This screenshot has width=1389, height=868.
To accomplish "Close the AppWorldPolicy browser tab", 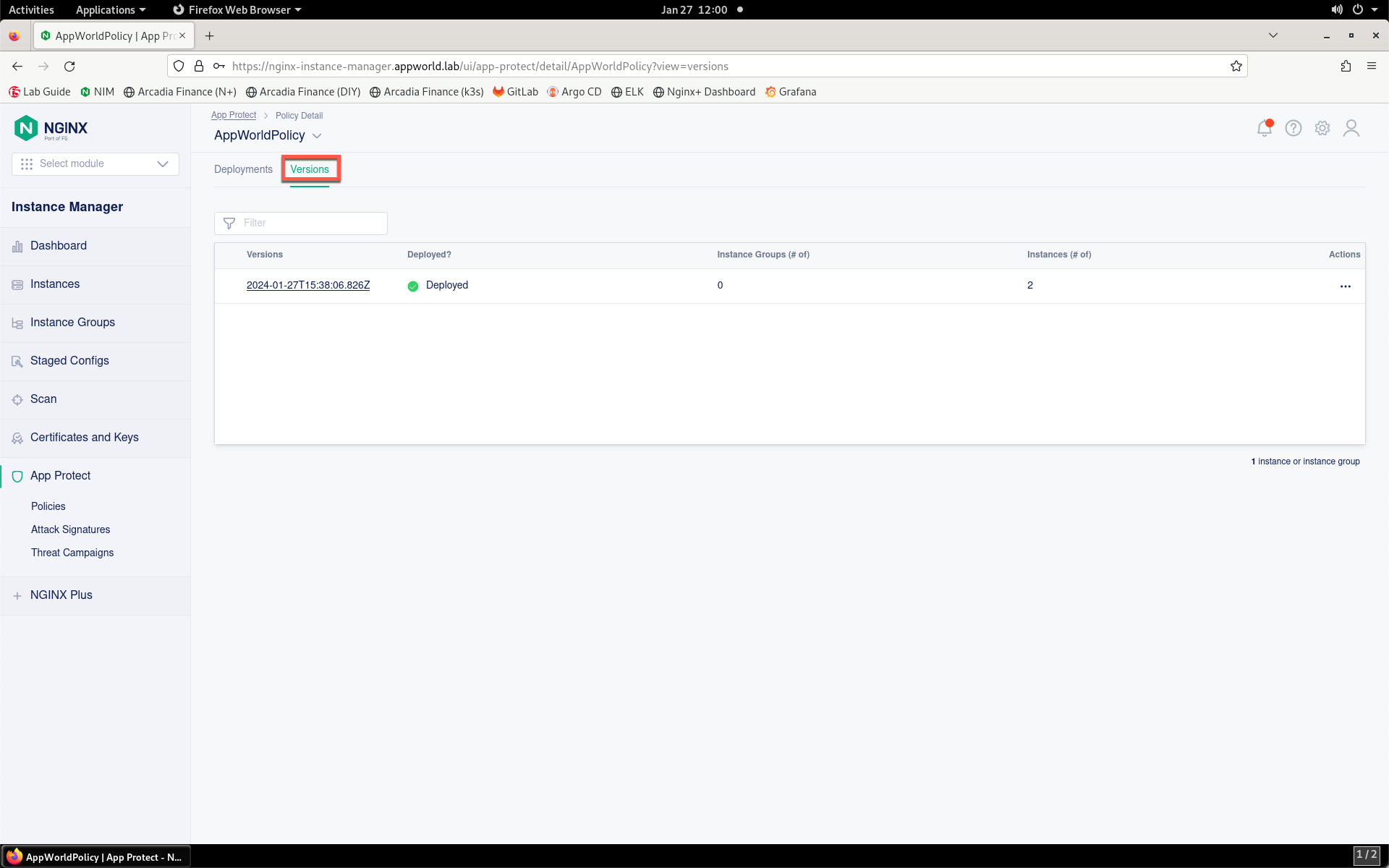I will [182, 35].
